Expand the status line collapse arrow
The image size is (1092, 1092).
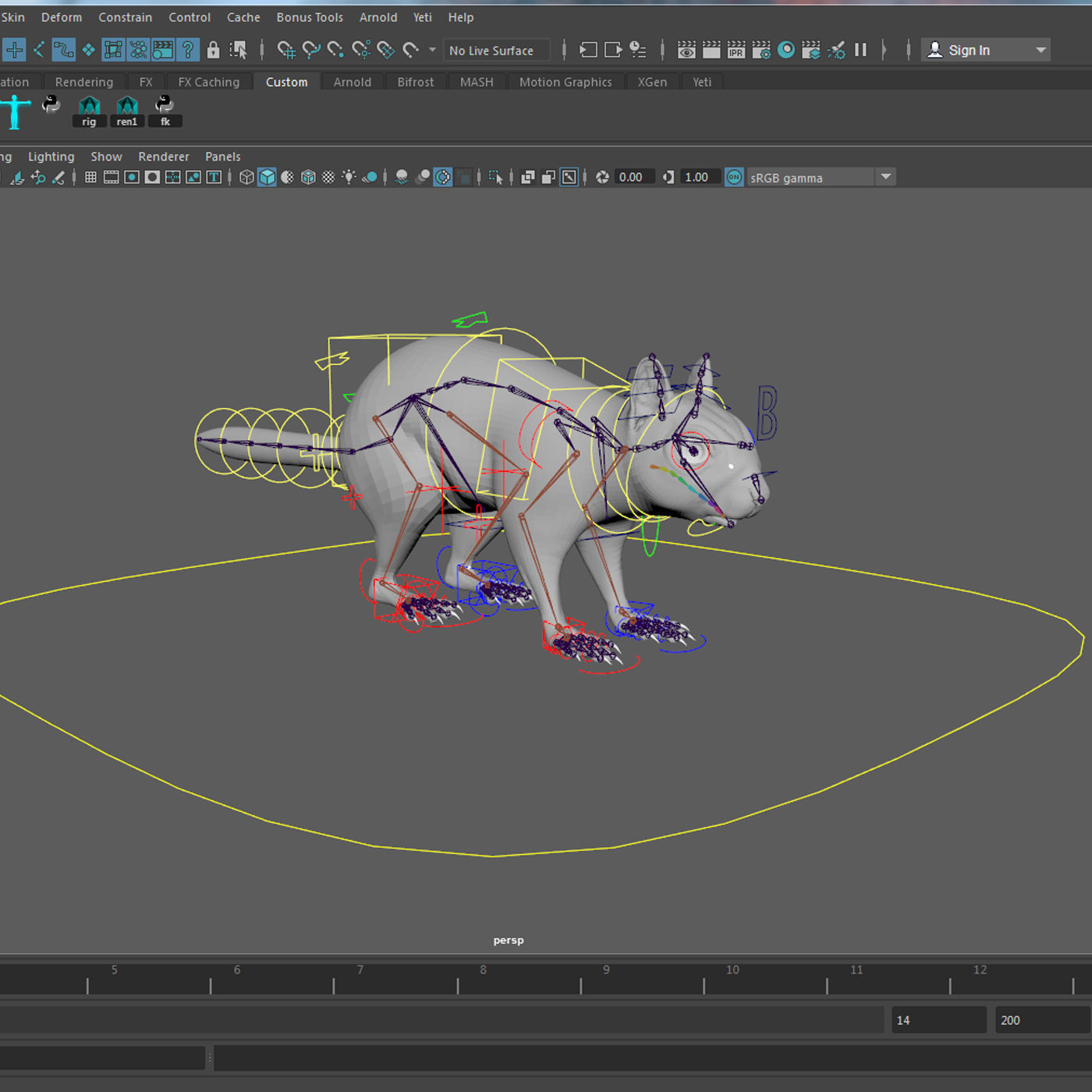884,50
